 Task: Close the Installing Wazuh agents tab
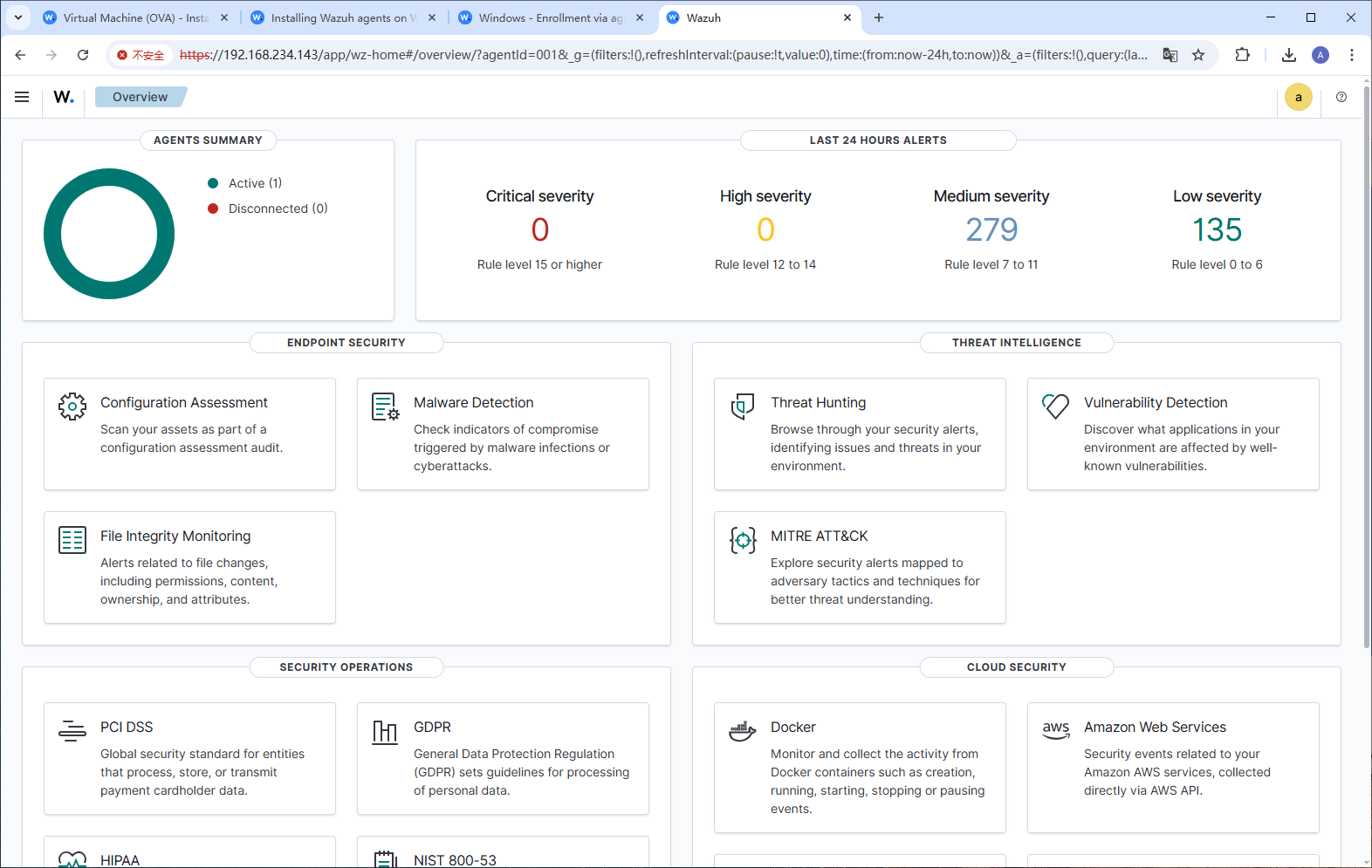point(432,17)
